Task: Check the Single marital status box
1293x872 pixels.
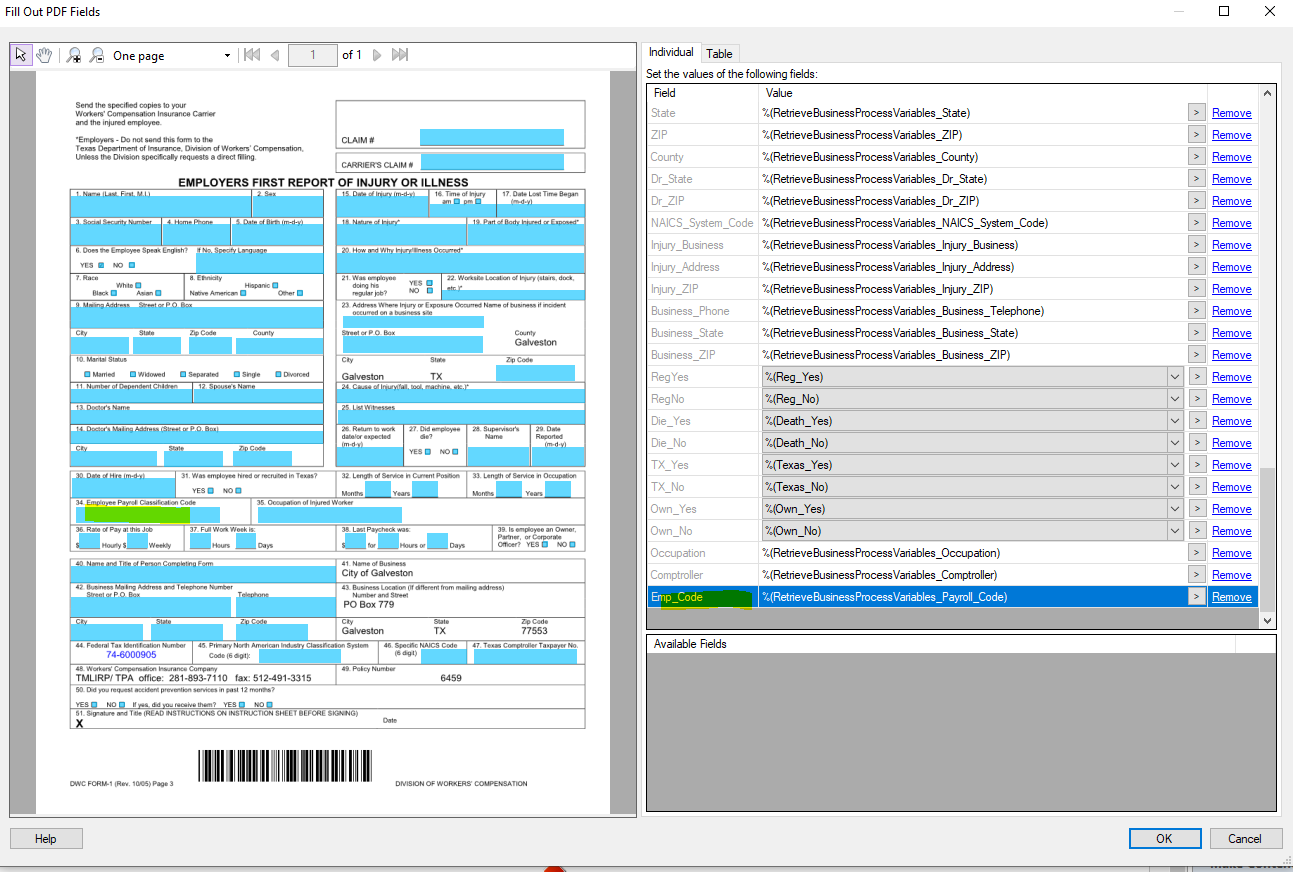Action: pos(235,374)
